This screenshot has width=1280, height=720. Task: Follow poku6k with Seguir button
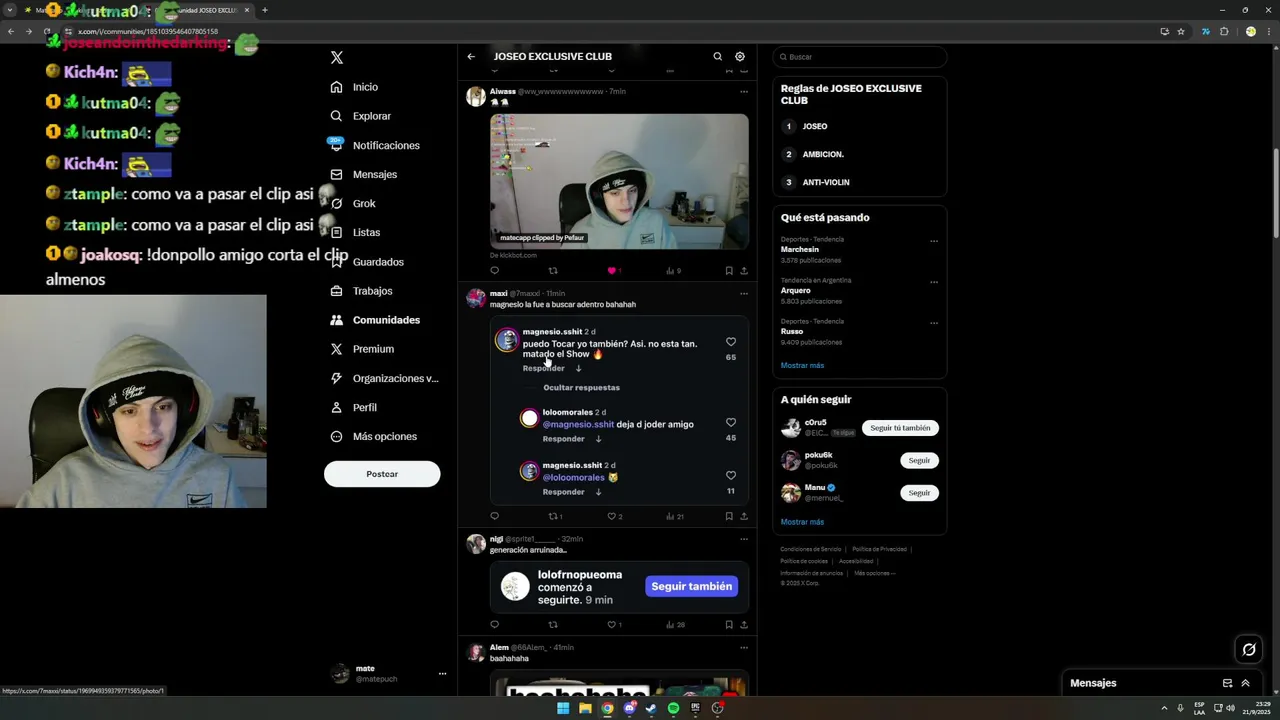click(919, 461)
